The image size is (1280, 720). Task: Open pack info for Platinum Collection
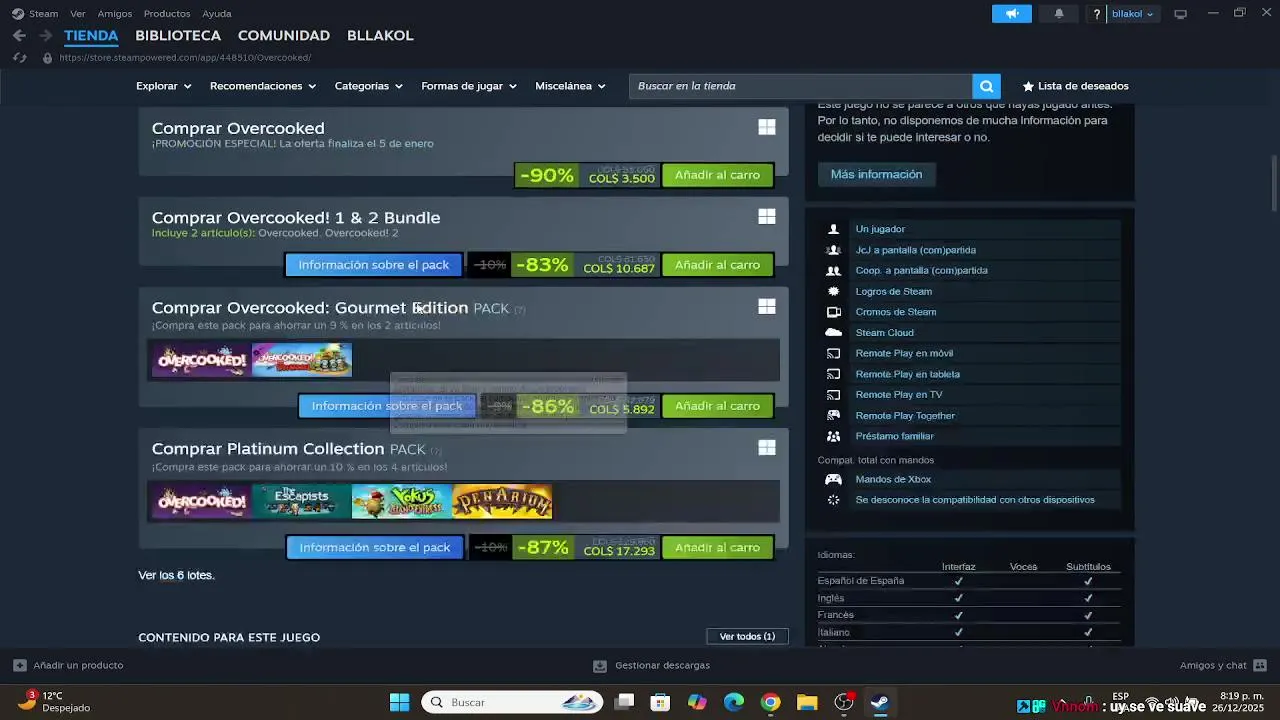(x=375, y=547)
